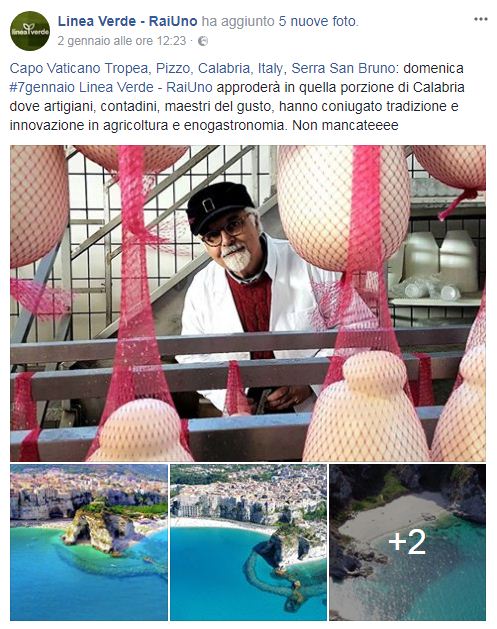Open Linea Verde - RaiUno page name in header
The image size is (497, 629).
coord(127,21)
